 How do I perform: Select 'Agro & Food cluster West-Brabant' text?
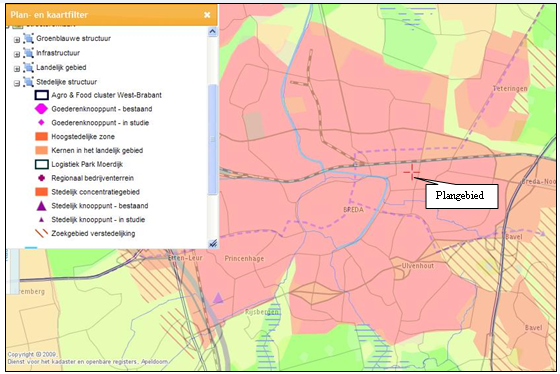[106, 95]
